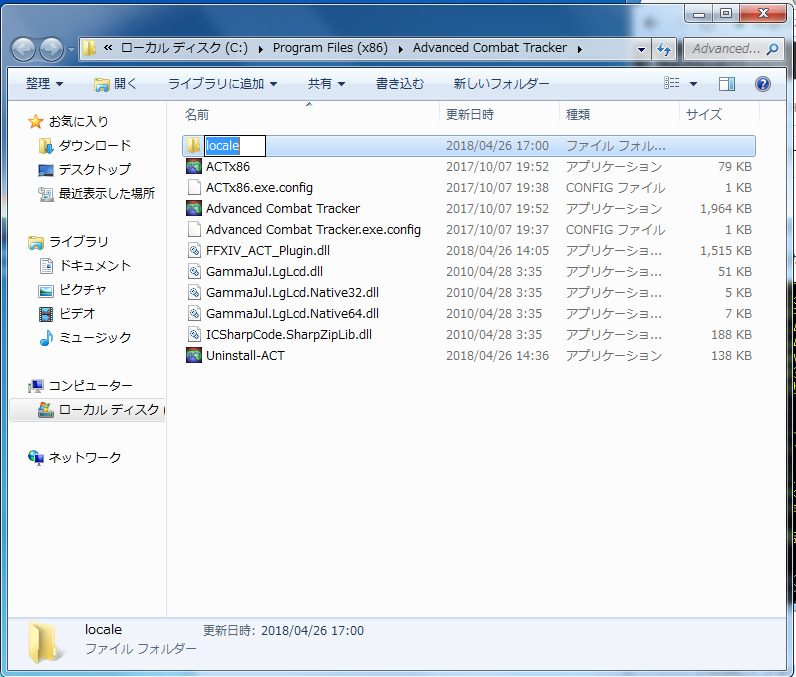796x677 pixels.
Task: Click the ローカル ディスク (C:) breadcrumb
Action: [x=184, y=48]
